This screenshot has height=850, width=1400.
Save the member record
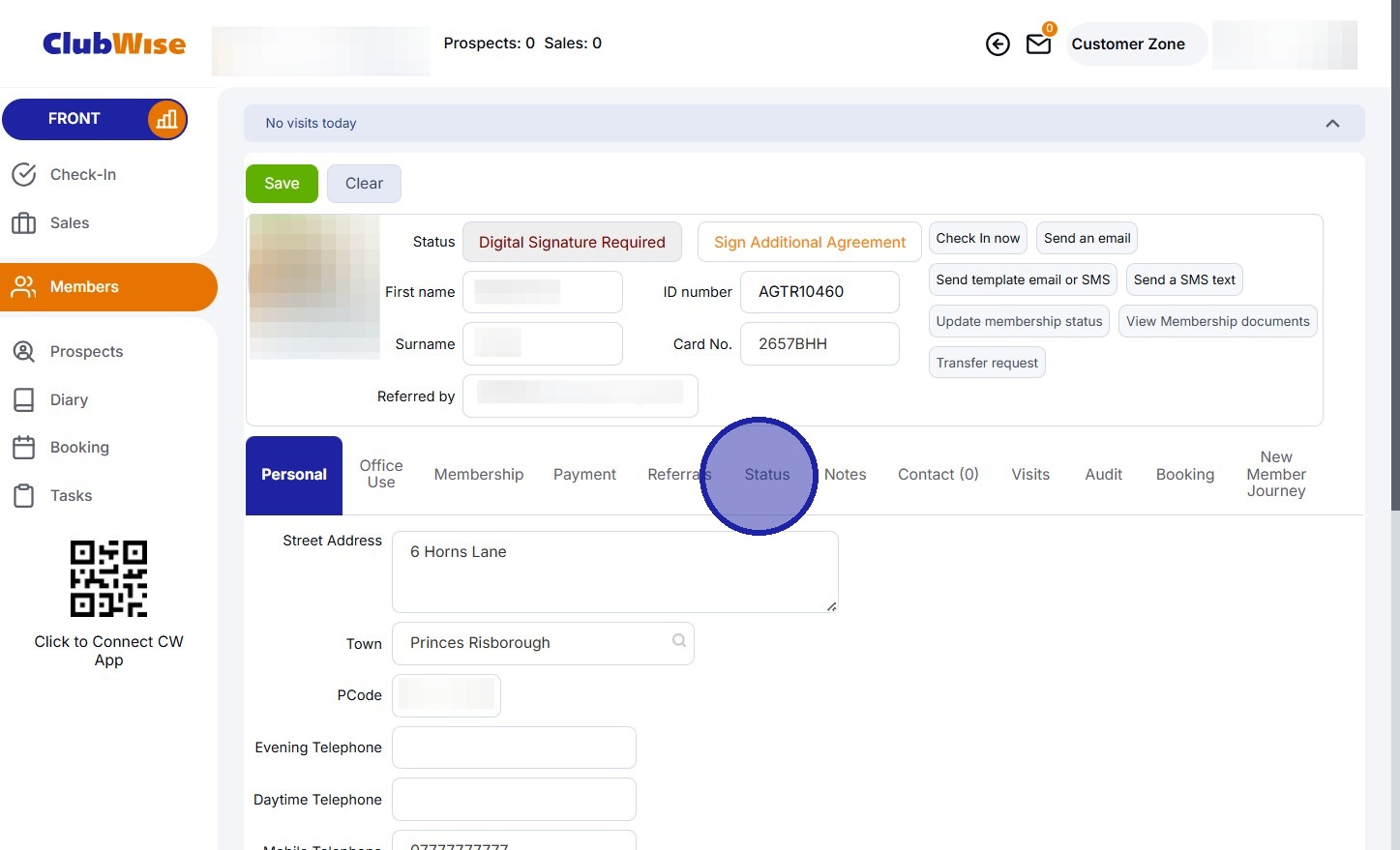(x=282, y=184)
